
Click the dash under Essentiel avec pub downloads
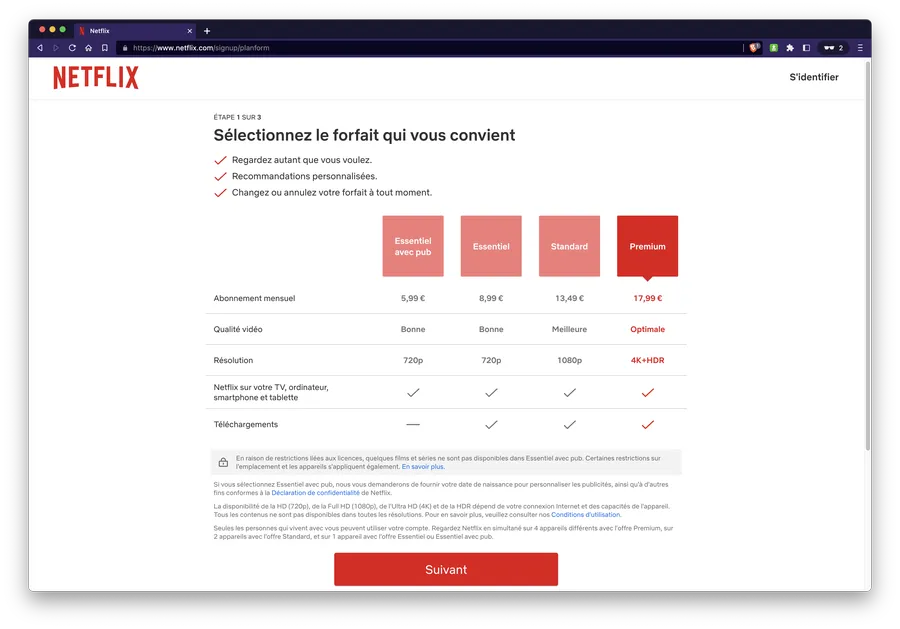pos(413,425)
